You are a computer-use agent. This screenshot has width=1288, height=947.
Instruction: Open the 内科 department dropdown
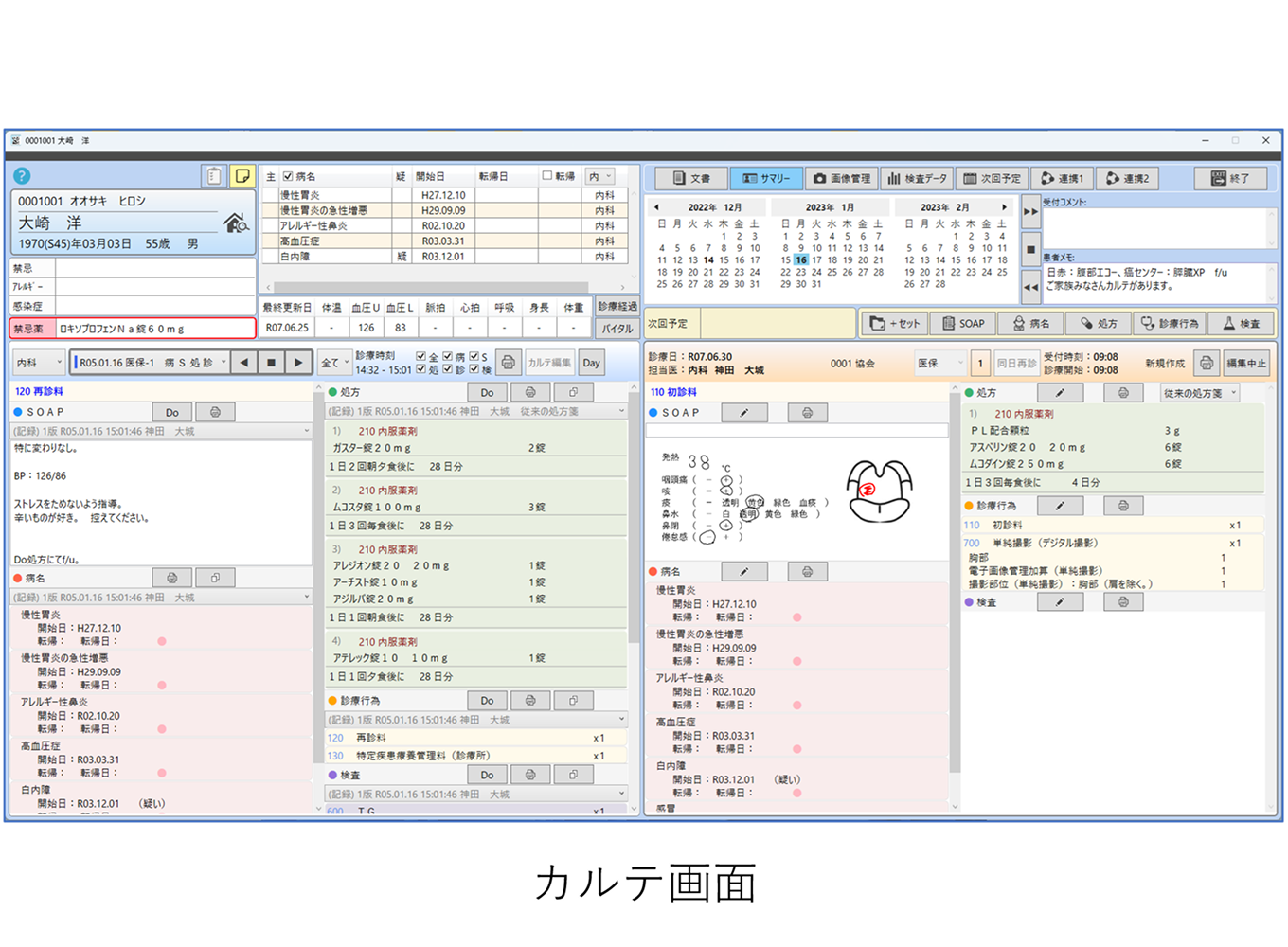38,361
